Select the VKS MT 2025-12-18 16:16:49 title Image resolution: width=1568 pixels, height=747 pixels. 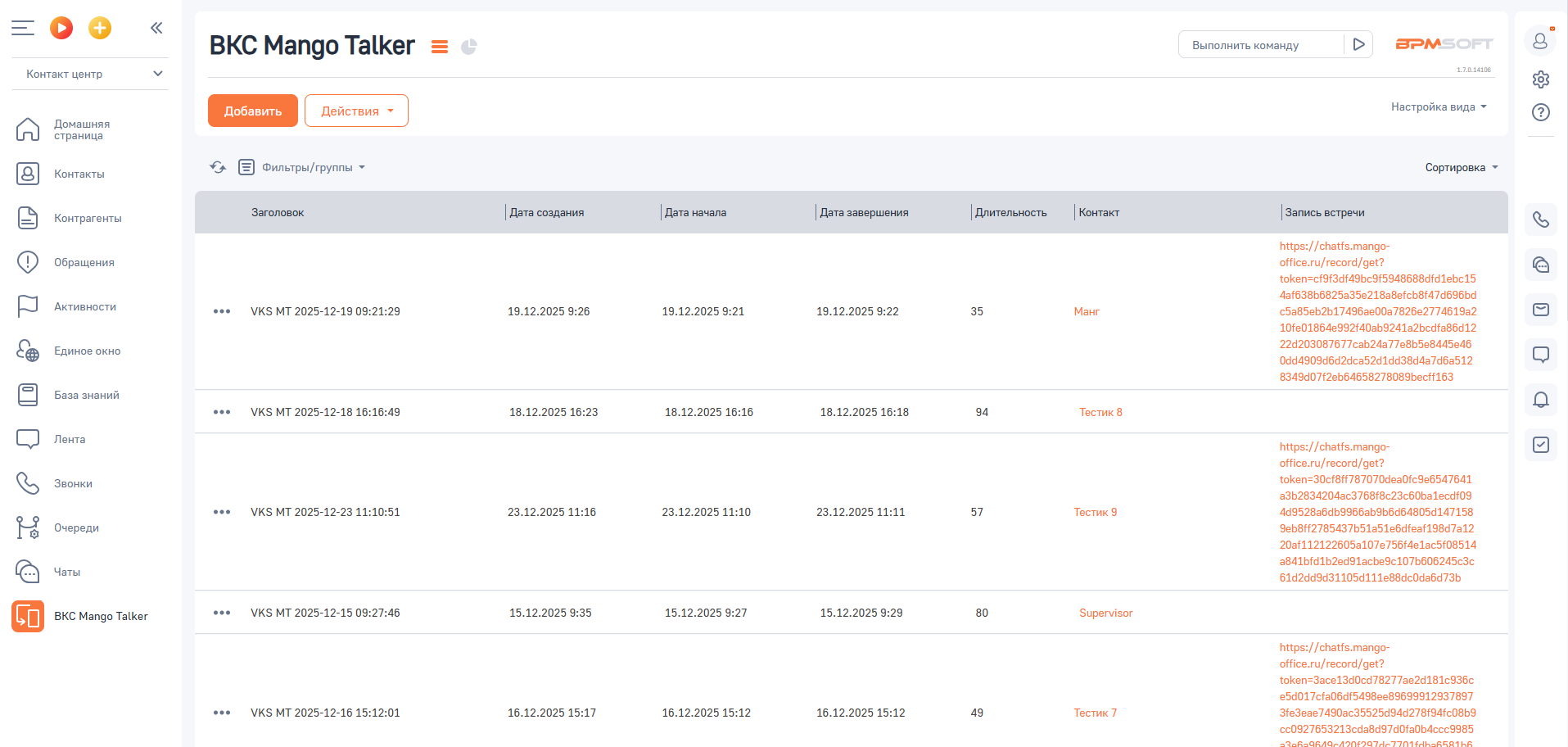tap(325, 412)
